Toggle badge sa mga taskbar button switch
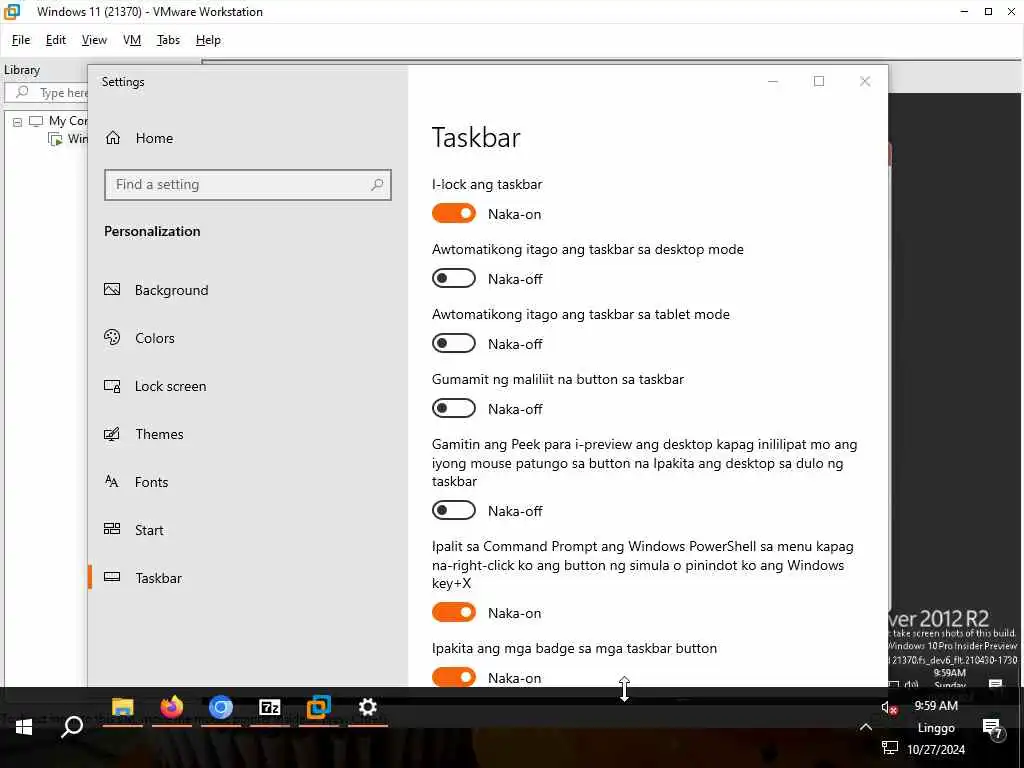 [x=454, y=677]
